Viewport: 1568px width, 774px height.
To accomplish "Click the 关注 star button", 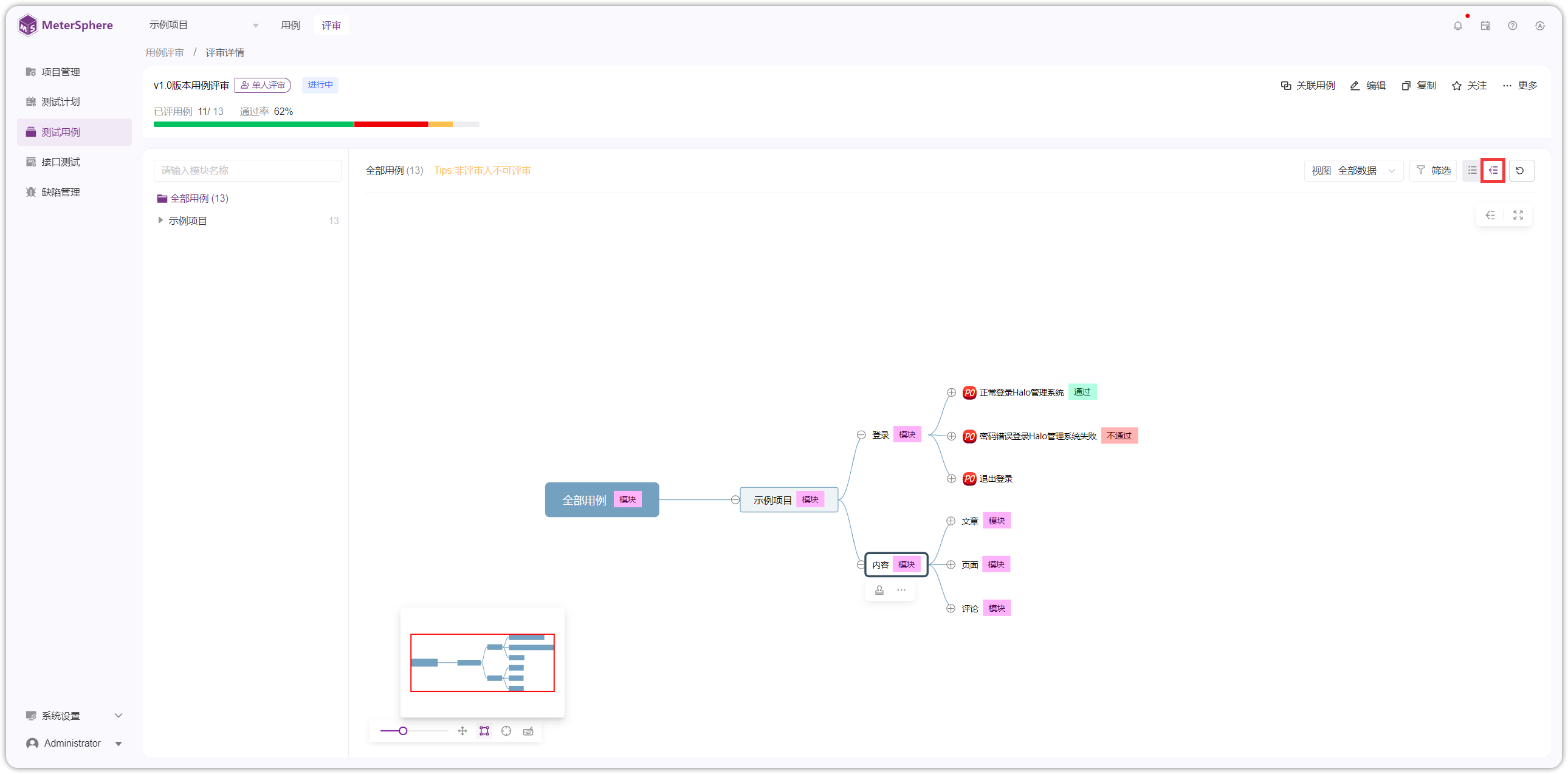I will click(x=1469, y=85).
